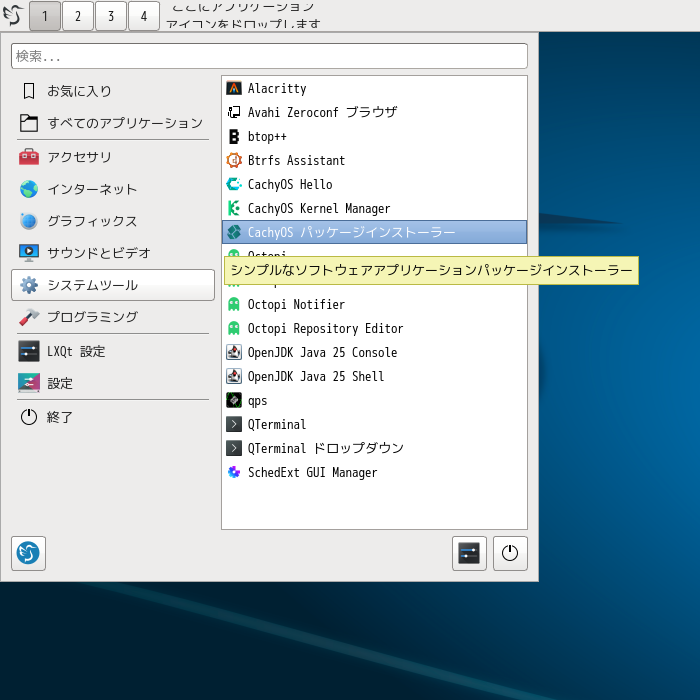
Task: Launch Btrfs Assistant
Action: pos(374,160)
